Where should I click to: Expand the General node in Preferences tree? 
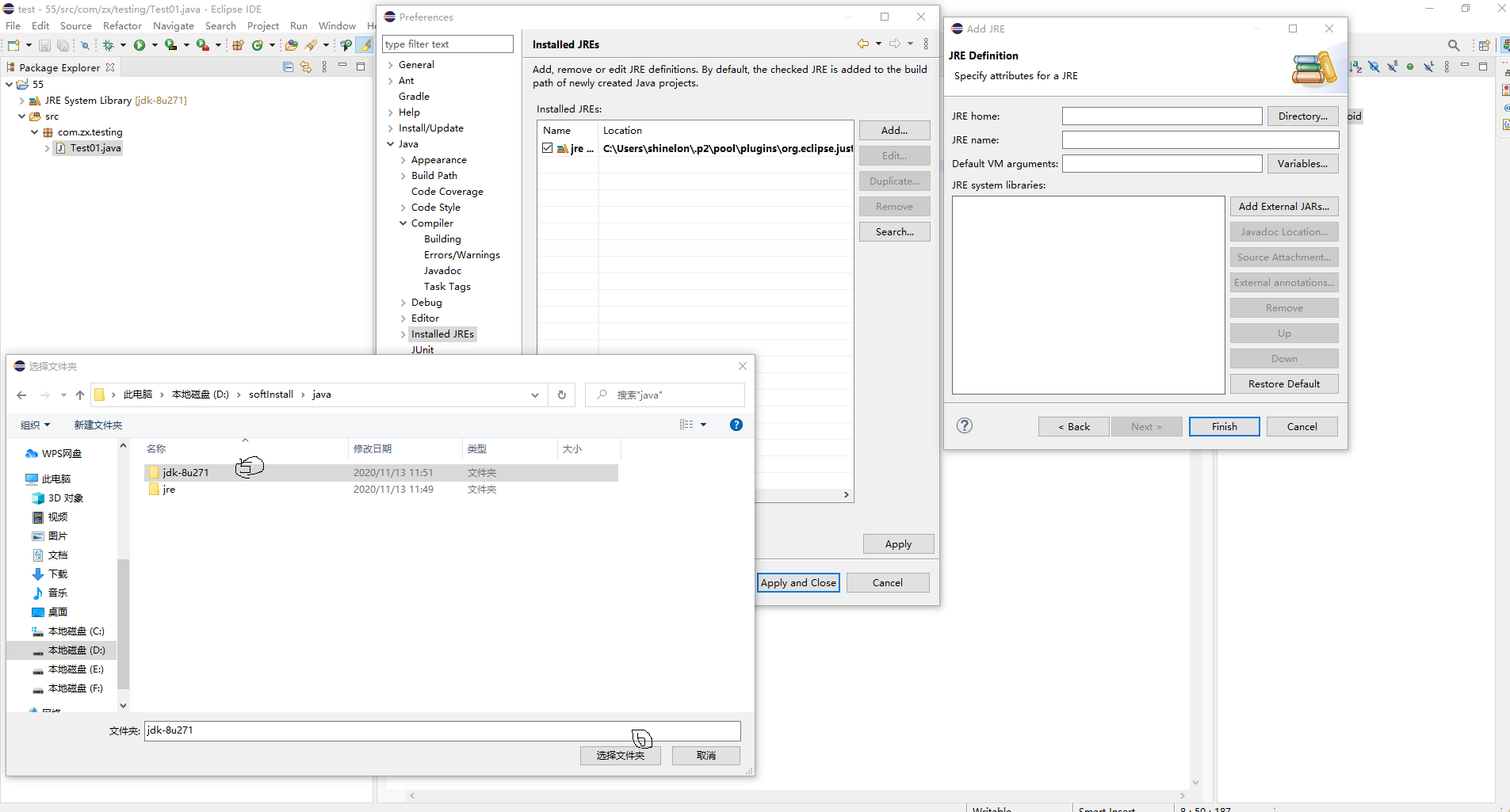click(391, 65)
